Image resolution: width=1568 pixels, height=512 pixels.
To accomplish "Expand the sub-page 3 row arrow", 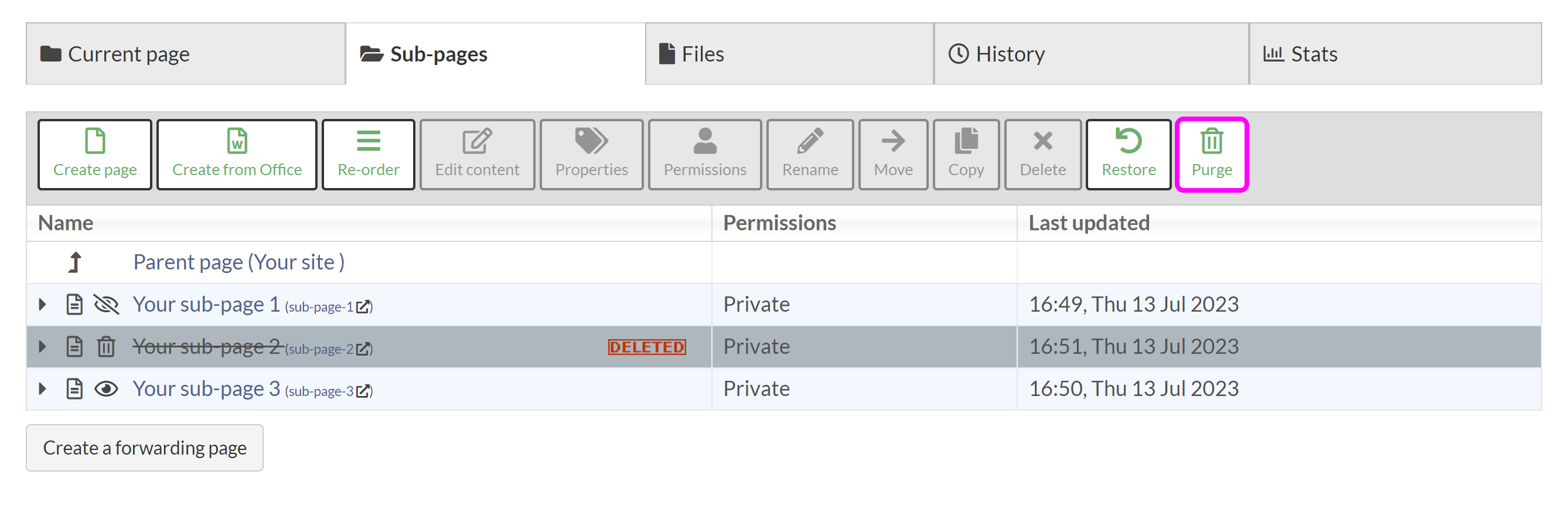I will 42,388.
